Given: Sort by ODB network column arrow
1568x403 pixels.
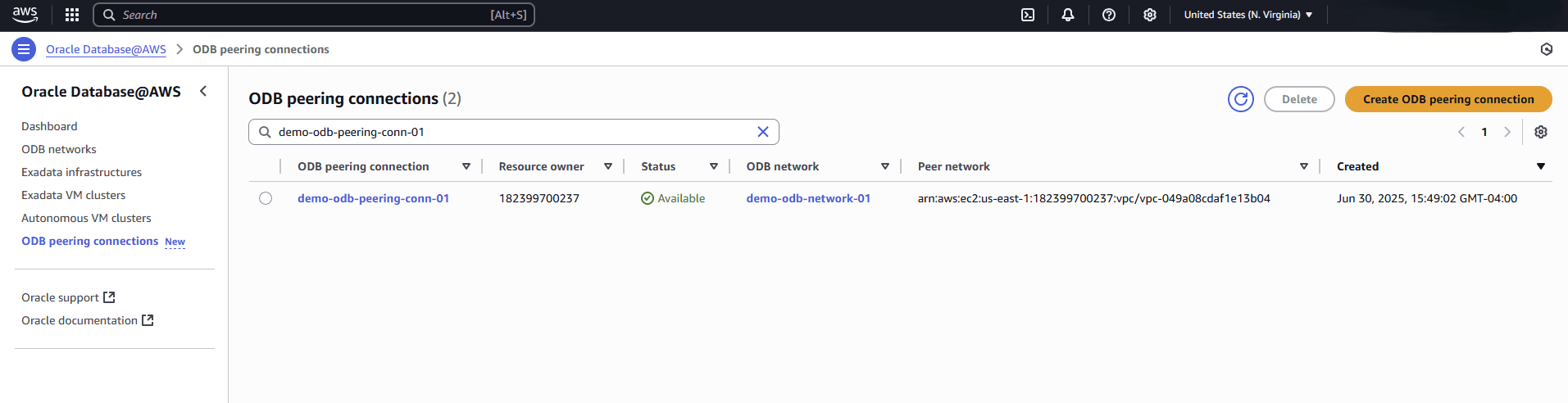Looking at the screenshot, I should (885, 166).
